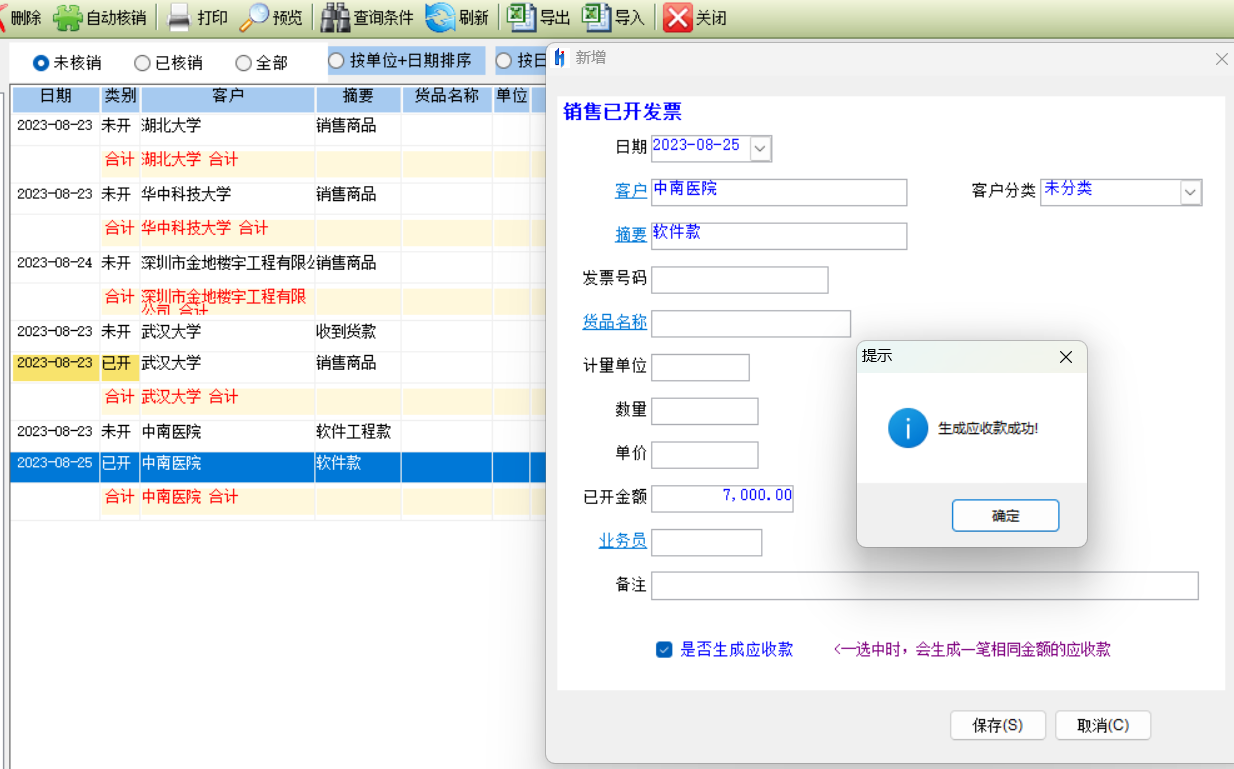1234x769 pixels.
Task: Click the 摘要 column header in table
Action: click(358, 97)
